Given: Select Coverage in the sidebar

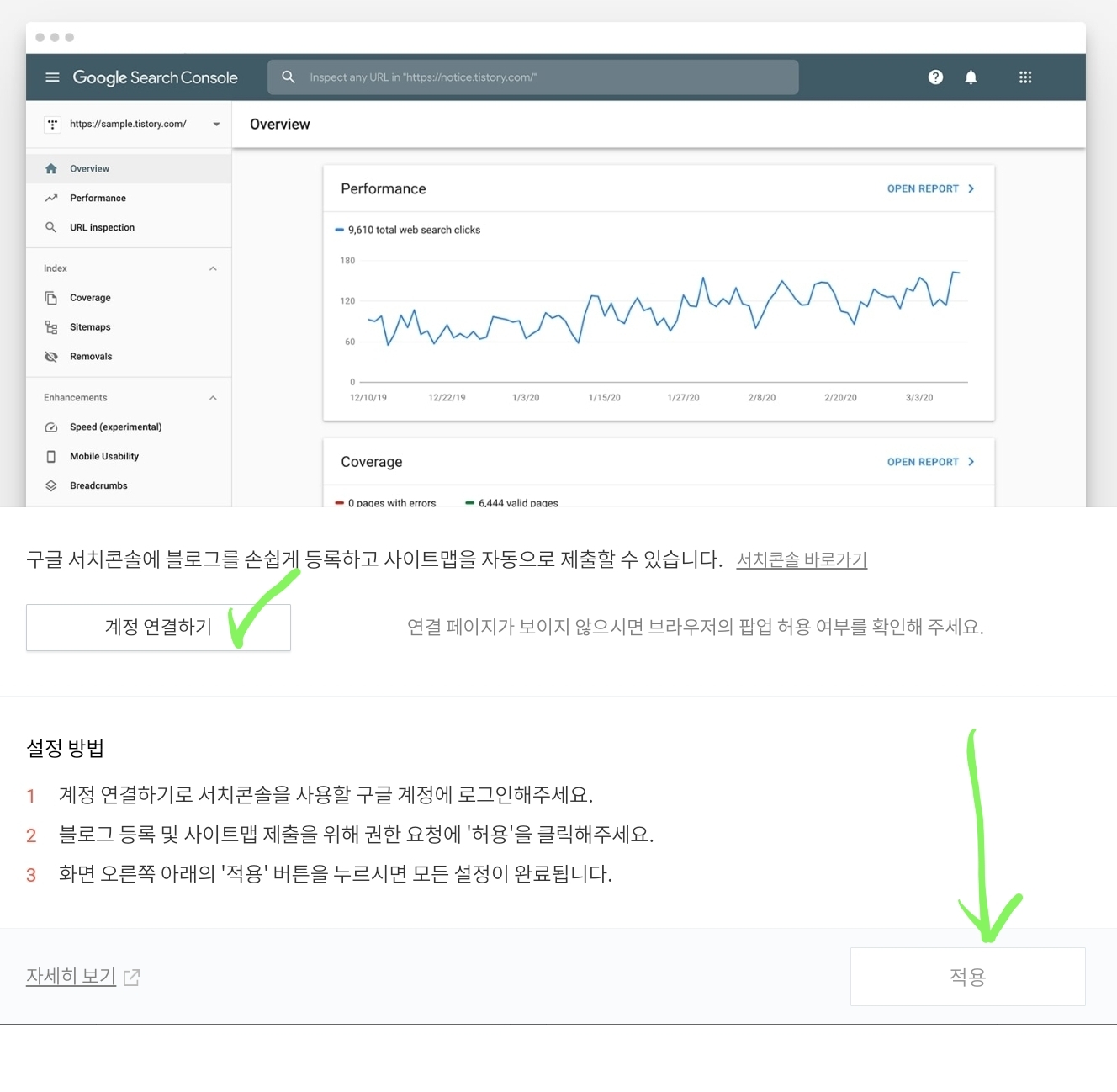Looking at the screenshot, I should click(129, 298).
